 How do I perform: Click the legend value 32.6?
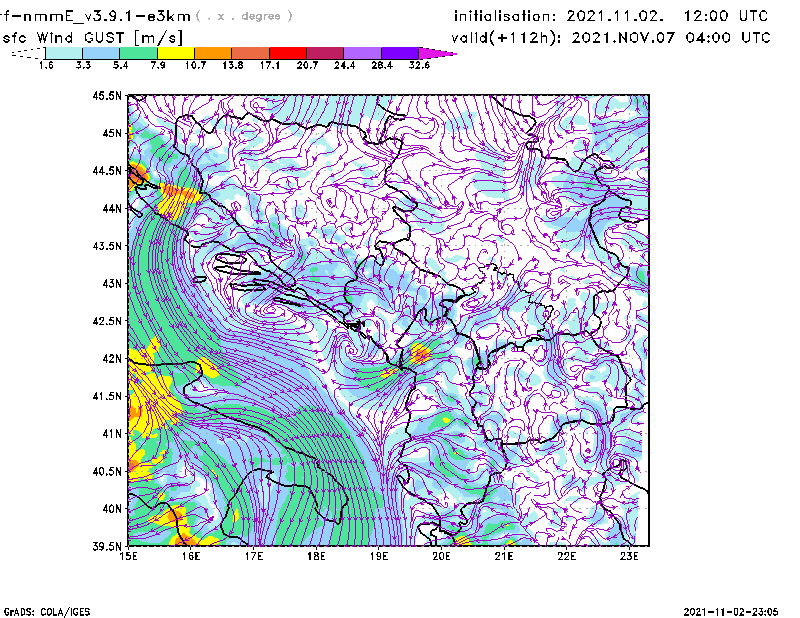click(419, 65)
